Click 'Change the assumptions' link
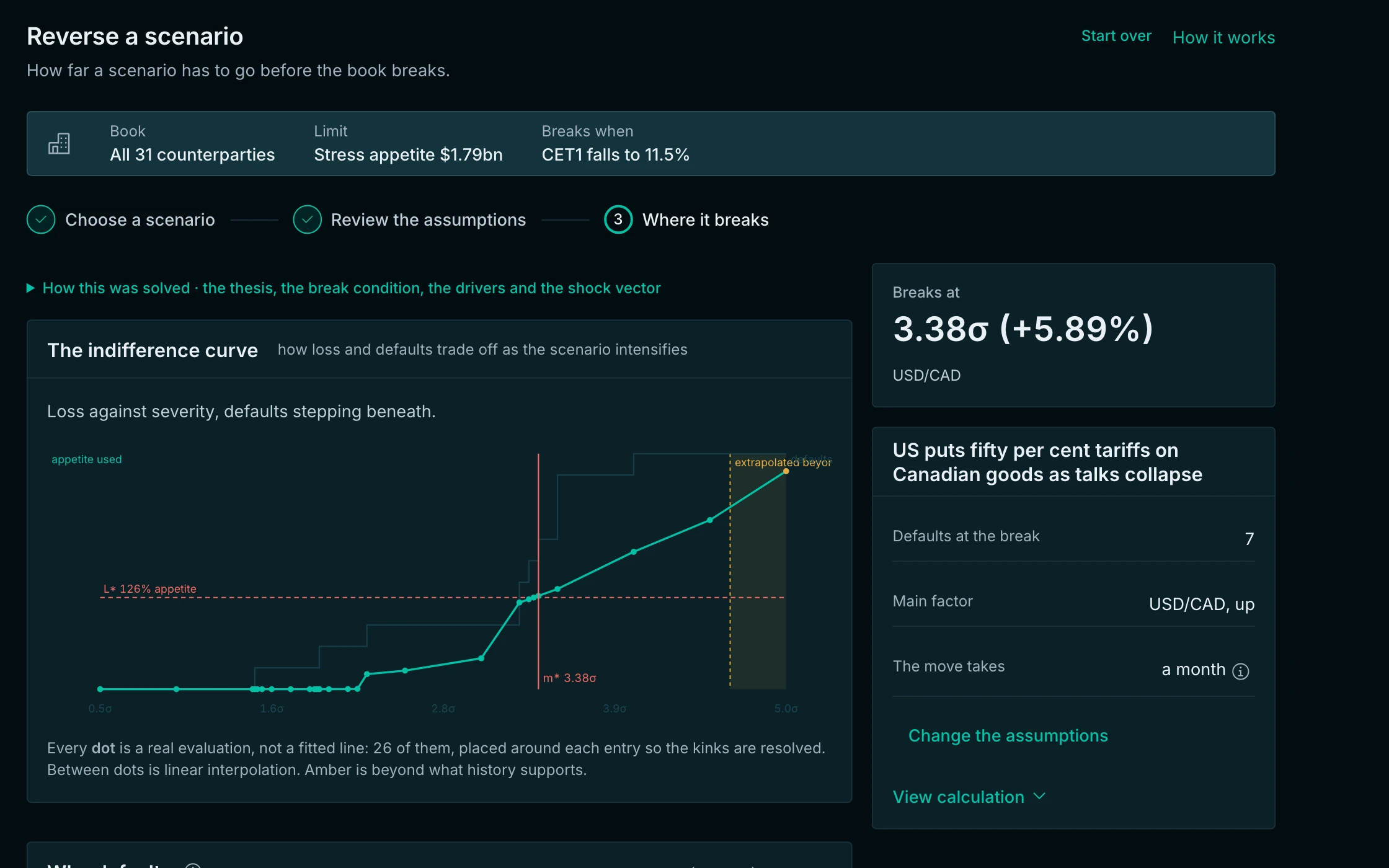The image size is (1389, 868). pos(1008,736)
